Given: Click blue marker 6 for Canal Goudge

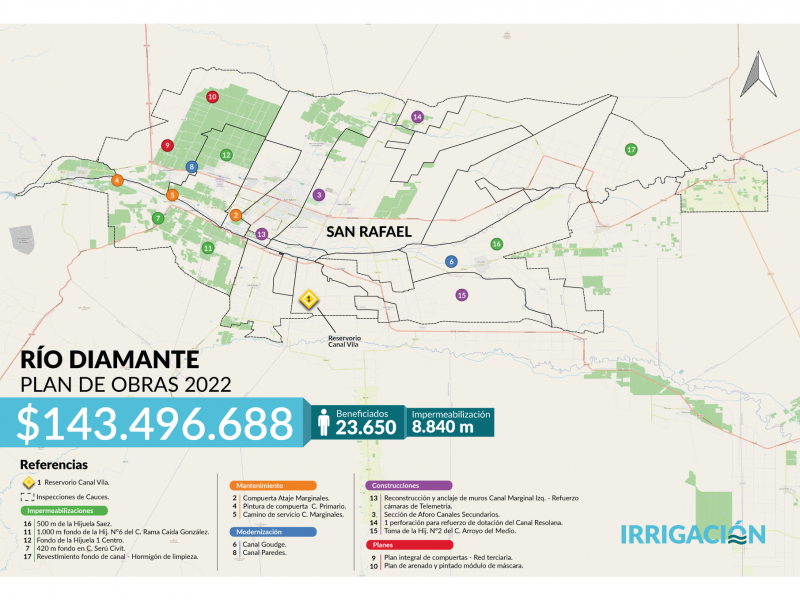Looking at the screenshot, I should coord(451,261).
